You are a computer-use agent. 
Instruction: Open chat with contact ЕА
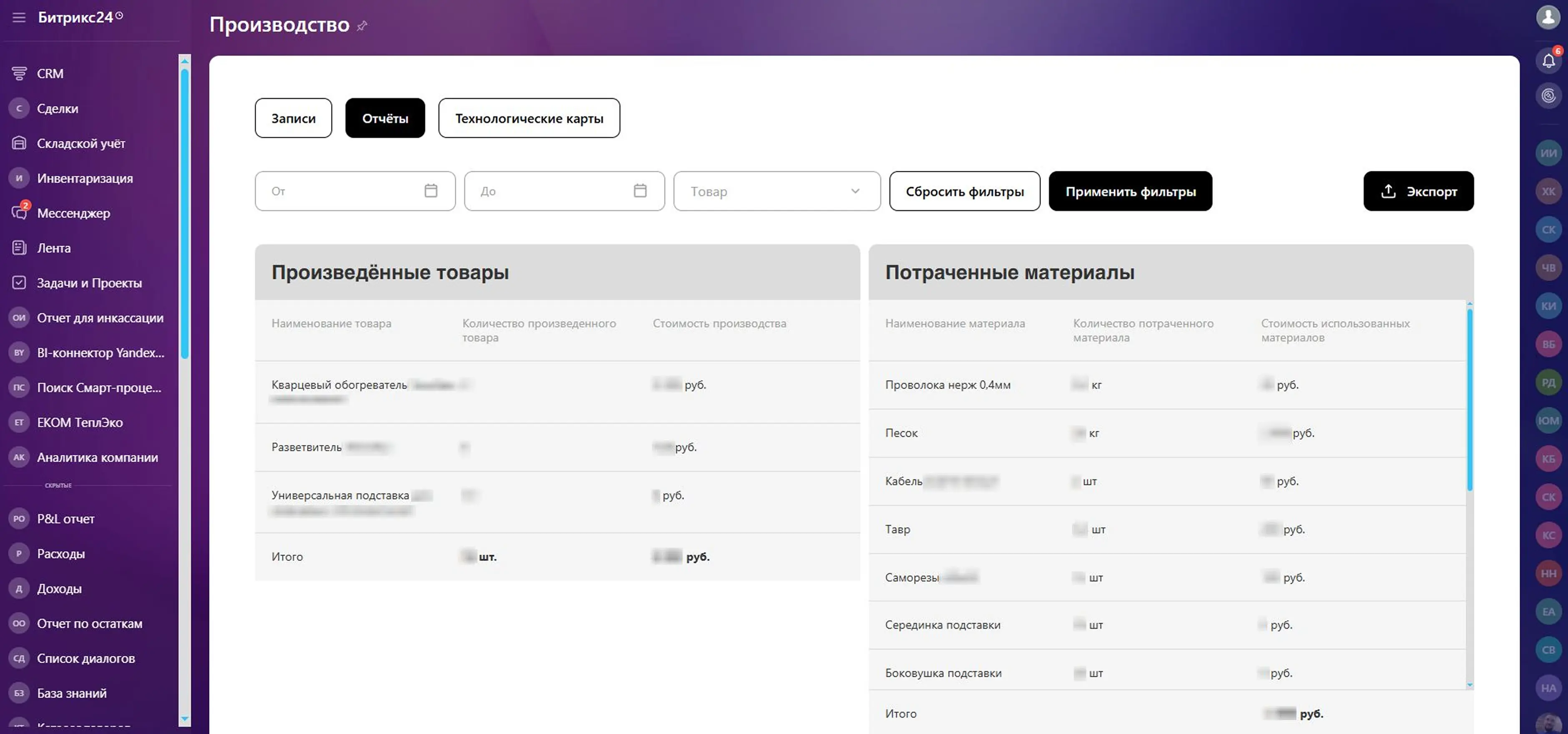(x=1548, y=612)
